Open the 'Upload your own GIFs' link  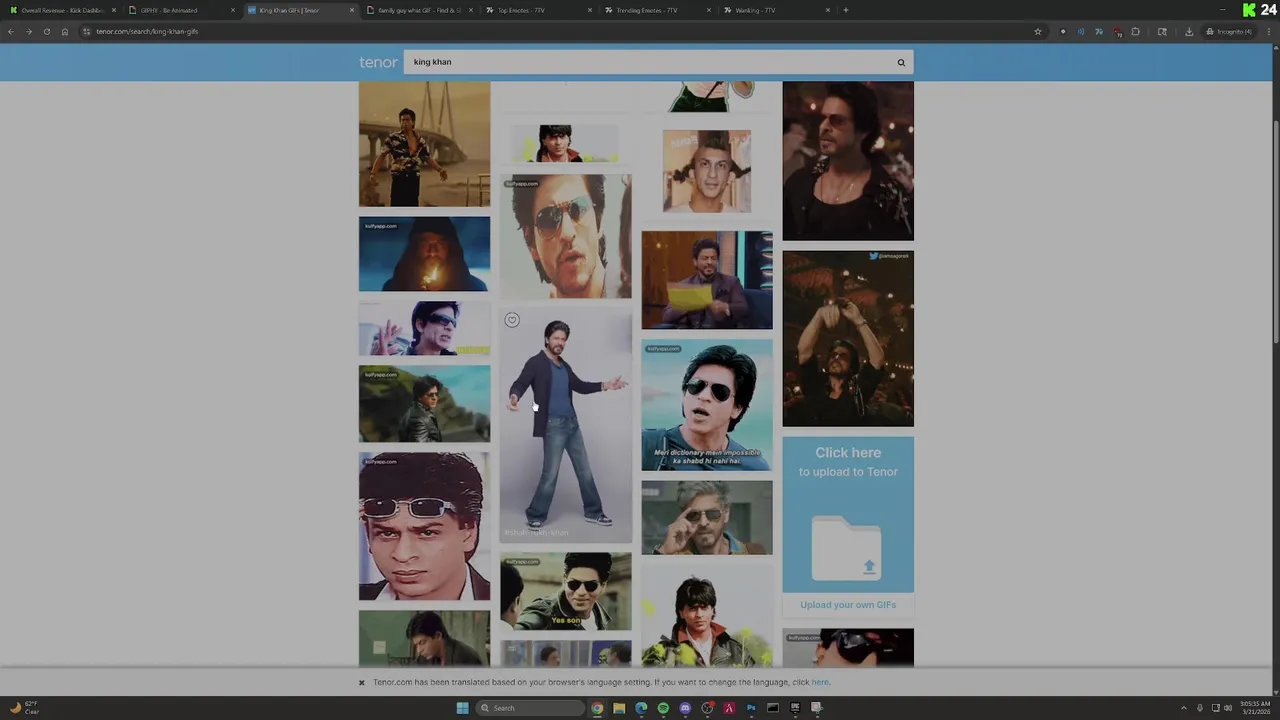pos(848,605)
